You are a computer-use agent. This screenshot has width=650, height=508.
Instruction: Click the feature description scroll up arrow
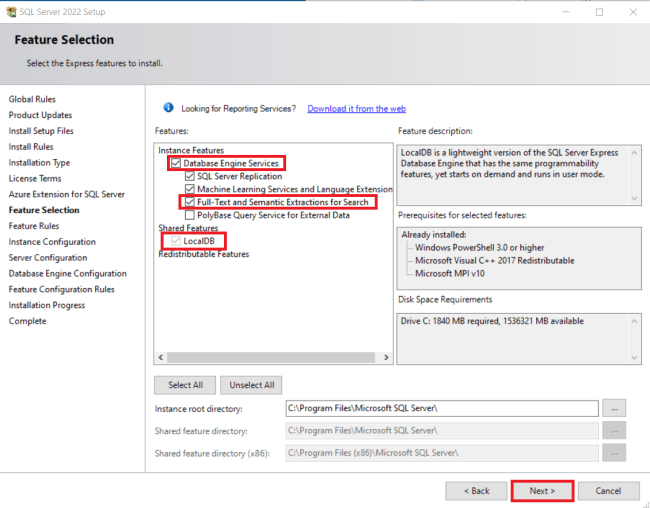[634, 153]
